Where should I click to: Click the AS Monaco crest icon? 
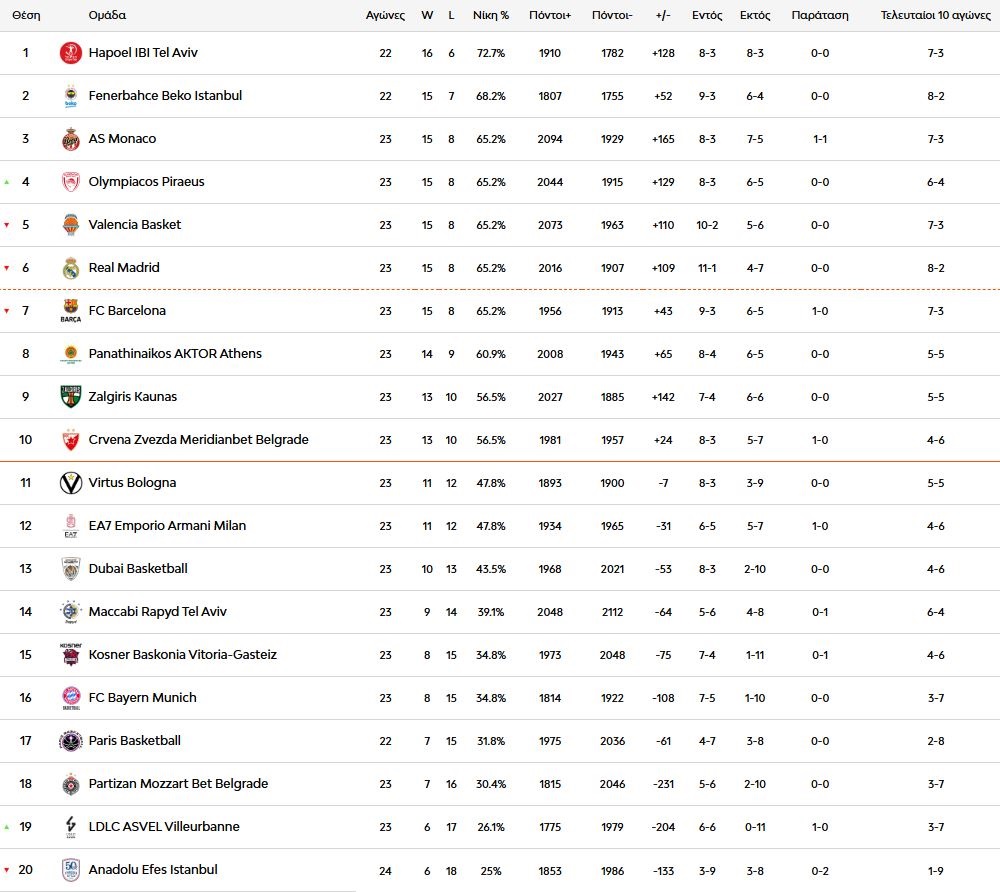(70, 139)
